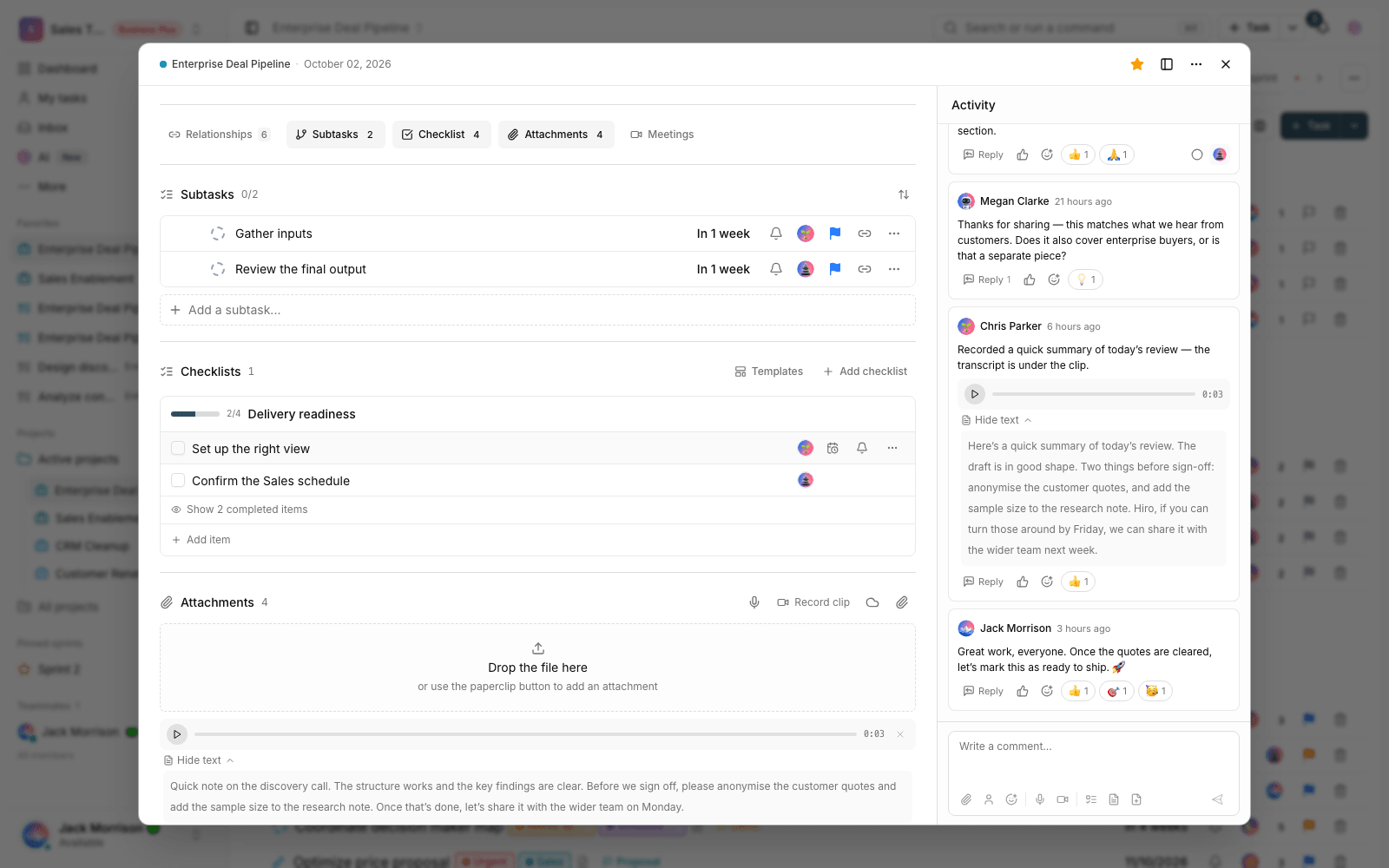Screen dimensions: 1389x868
Task: Add emoji reaction to Megan Clarke's comment
Action: pos(1054,279)
